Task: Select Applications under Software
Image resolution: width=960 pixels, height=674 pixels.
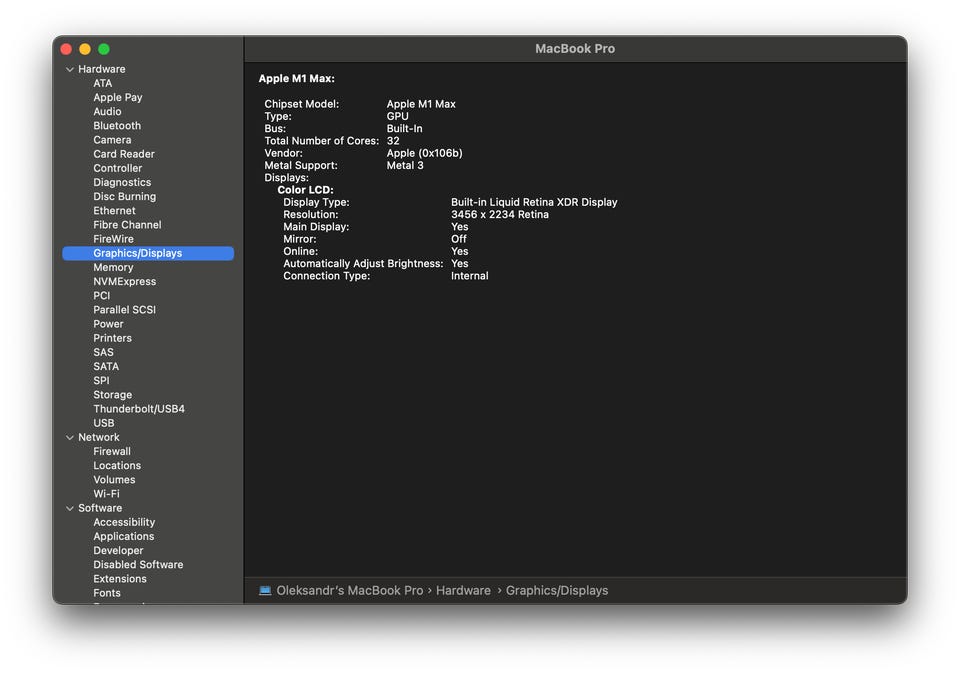Action: [x=124, y=536]
